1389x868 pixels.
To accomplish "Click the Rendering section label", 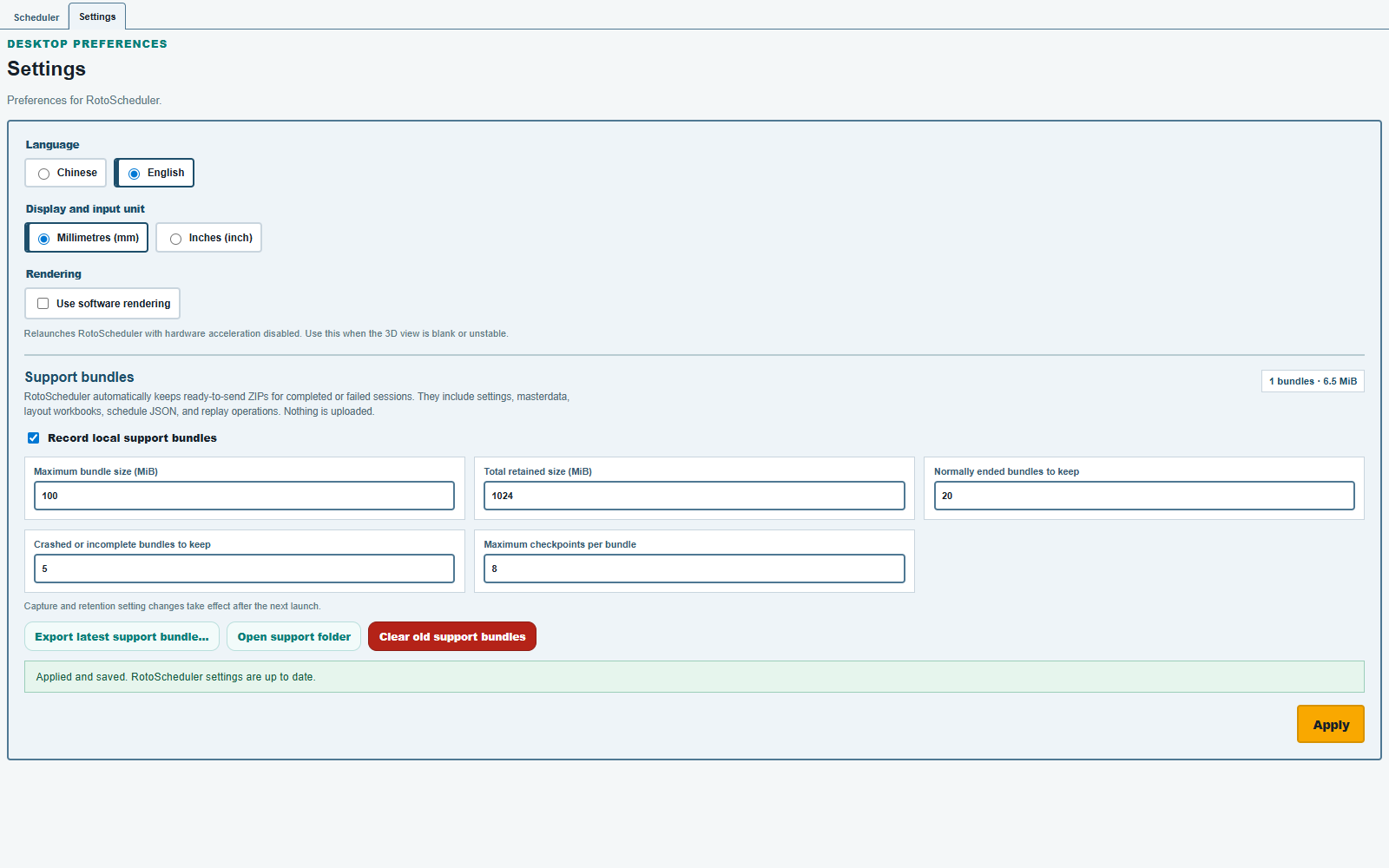I will click(53, 274).
